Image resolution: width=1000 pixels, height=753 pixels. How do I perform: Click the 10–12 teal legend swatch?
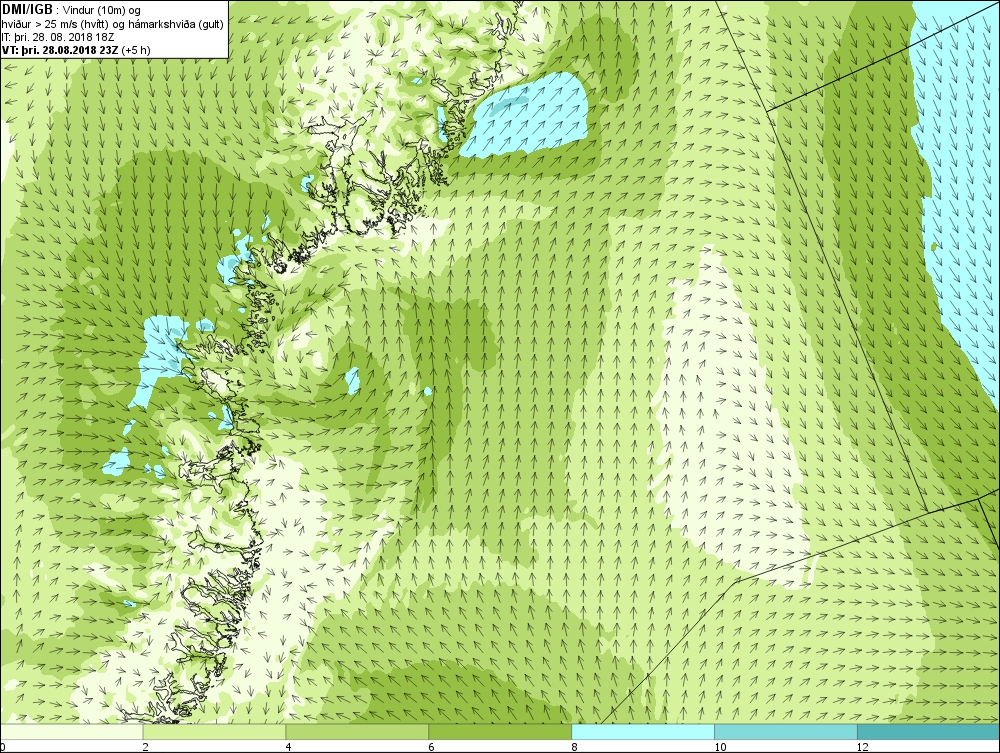pyautogui.click(x=786, y=731)
